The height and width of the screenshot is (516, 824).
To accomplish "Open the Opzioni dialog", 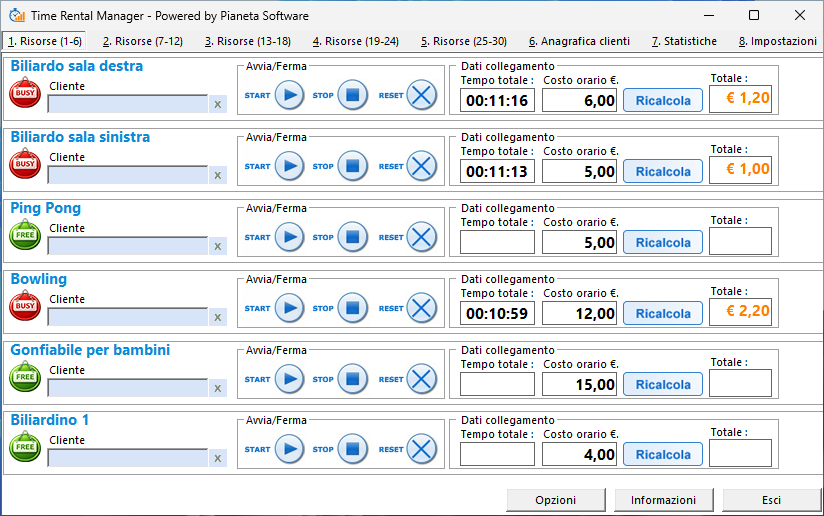I will 555,500.
